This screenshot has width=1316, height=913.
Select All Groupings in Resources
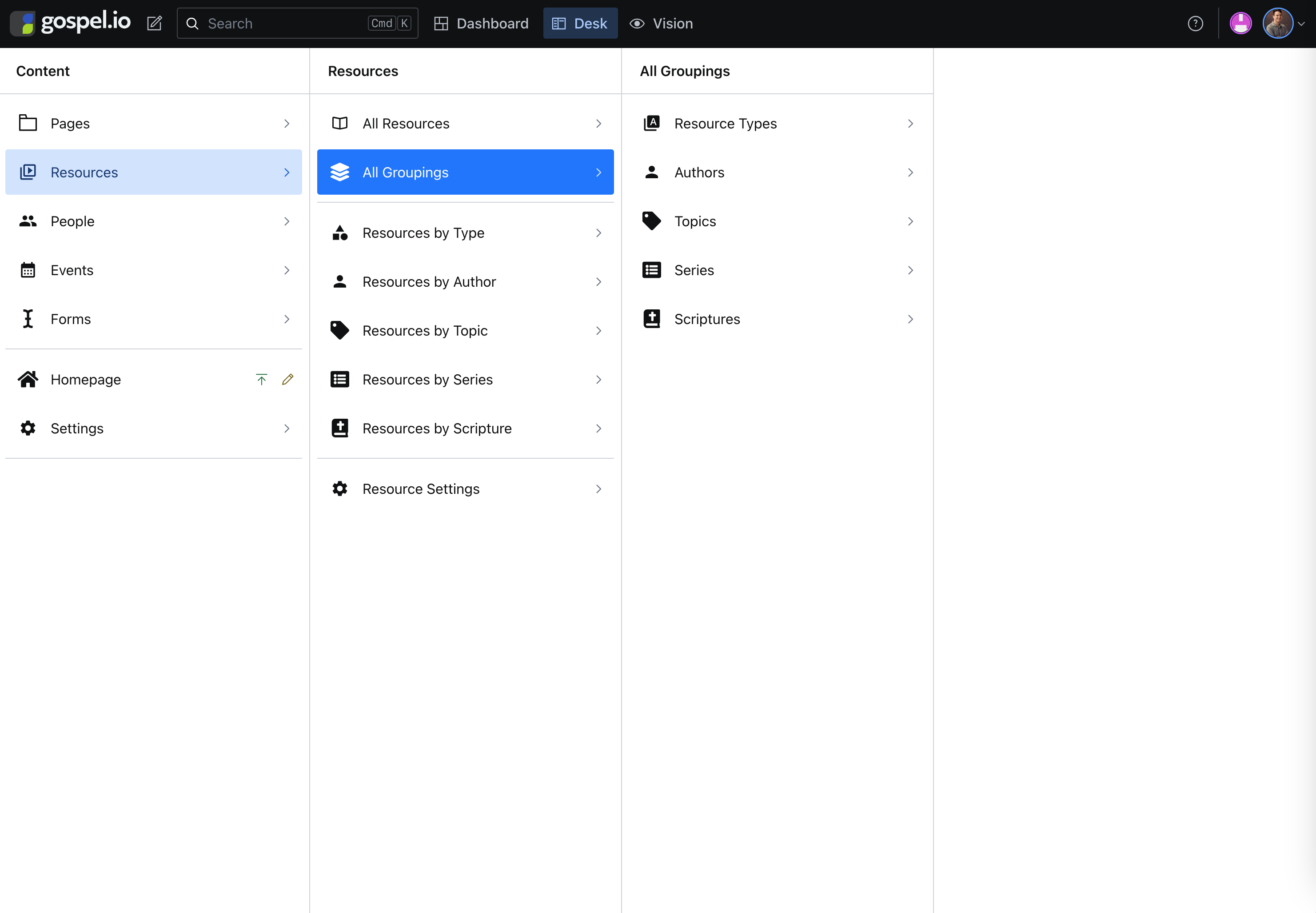465,172
